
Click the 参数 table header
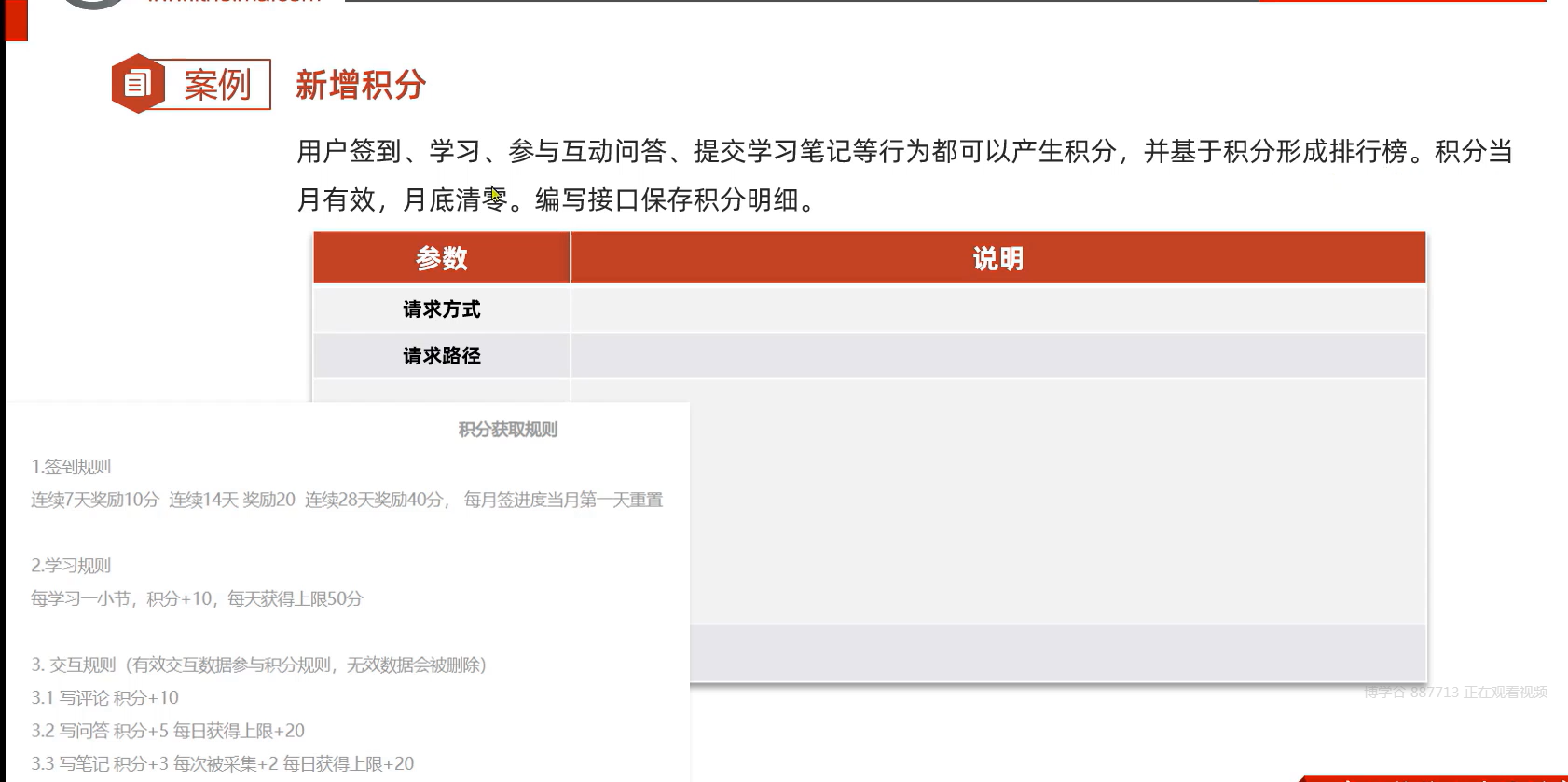[442, 258]
